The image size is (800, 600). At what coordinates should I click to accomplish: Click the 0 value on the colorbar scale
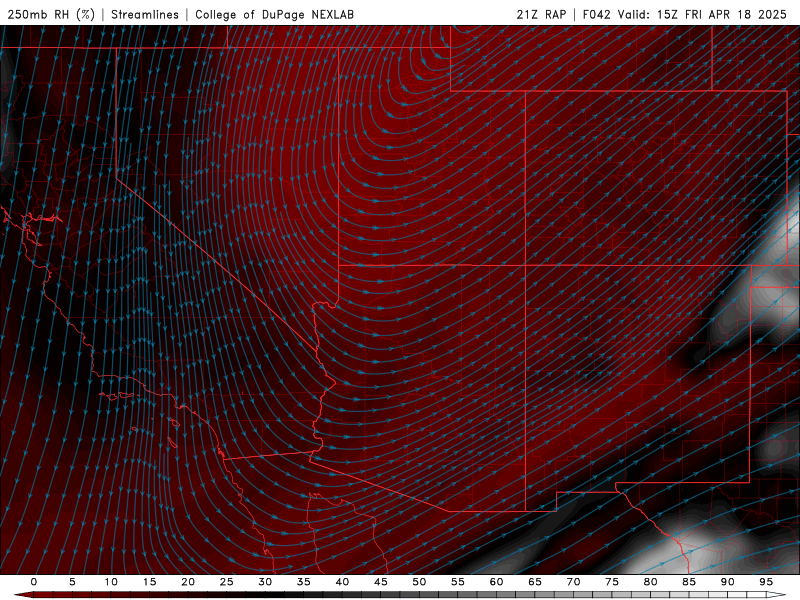coord(34,582)
